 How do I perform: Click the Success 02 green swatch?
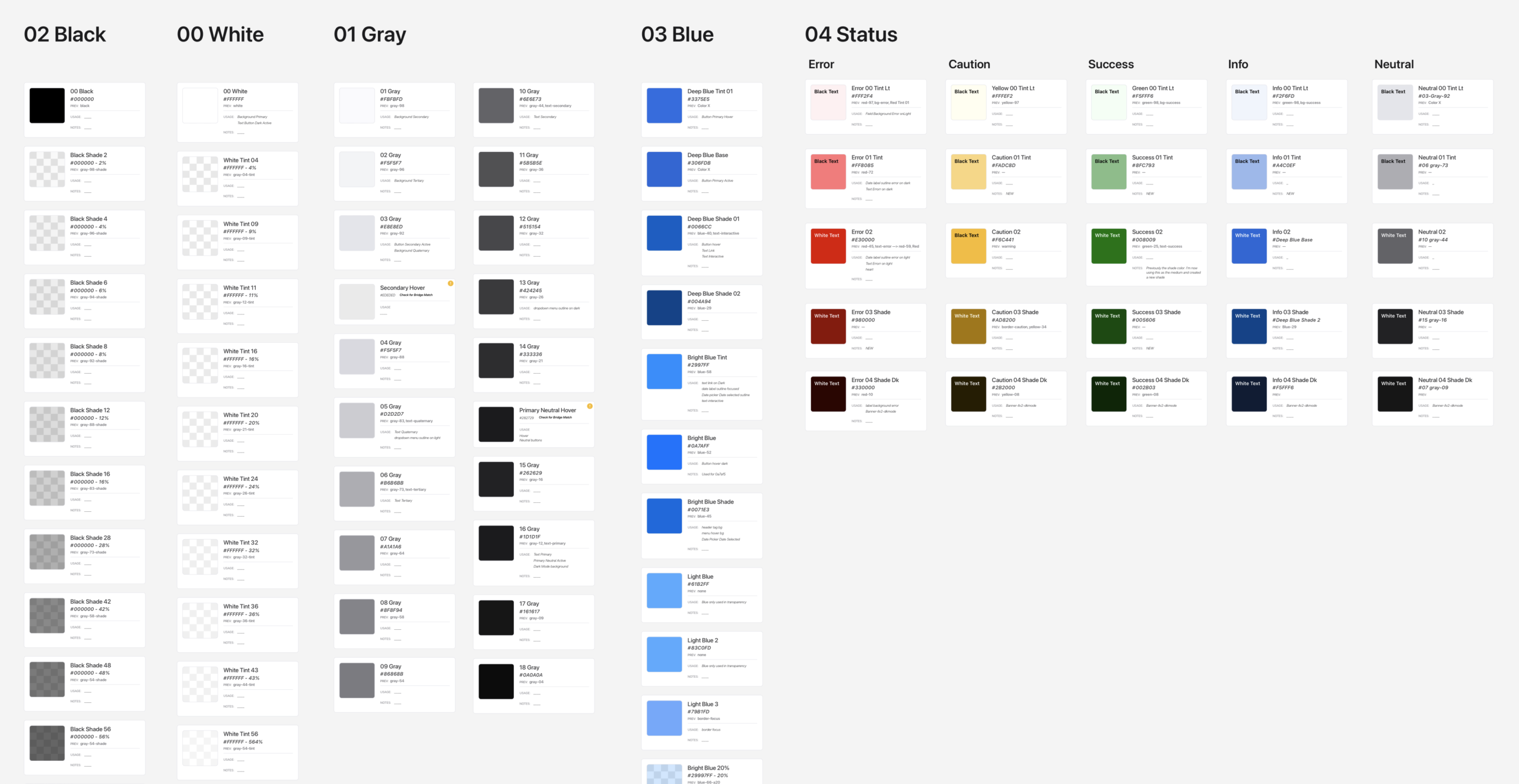pyautogui.click(x=1108, y=246)
